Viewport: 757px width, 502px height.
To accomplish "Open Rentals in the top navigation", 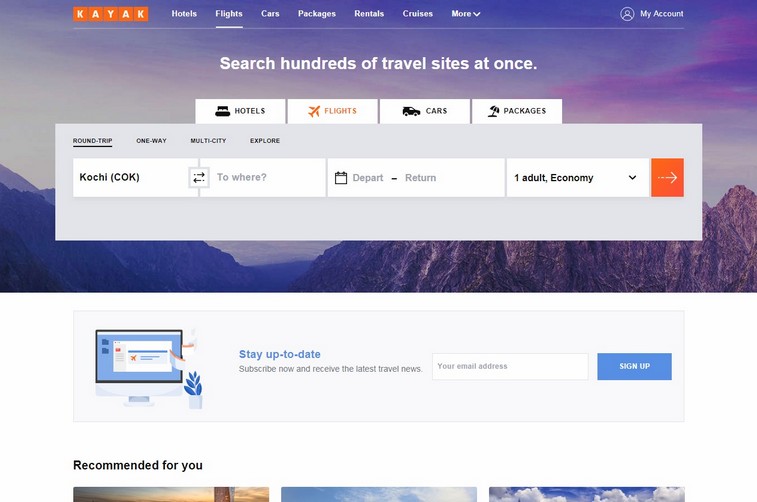I will click(x=369, y=14).
